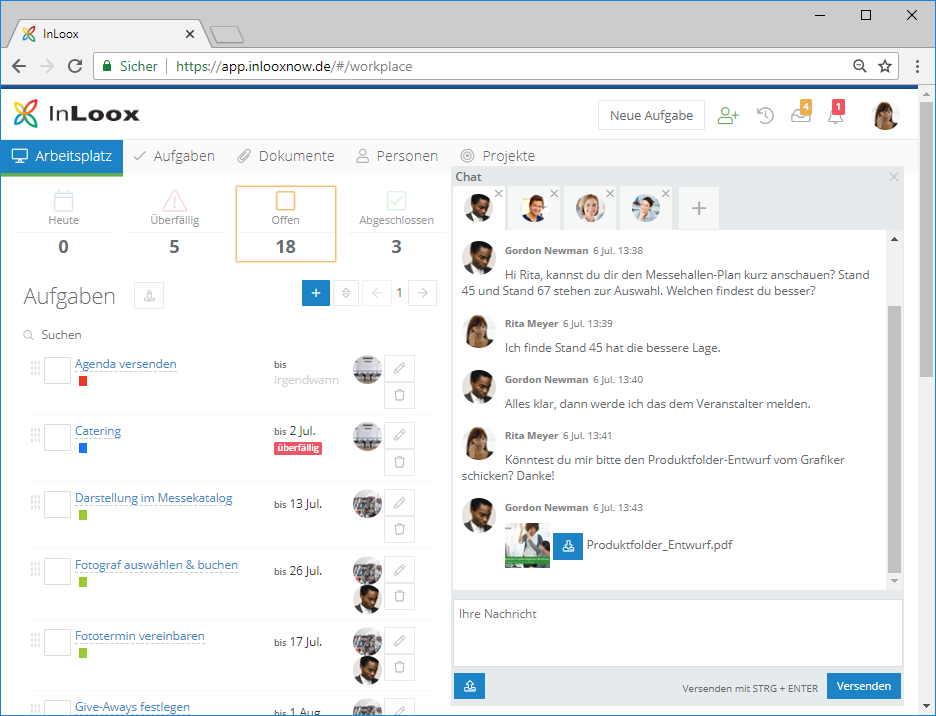Check the Darstellung im Messekatalog checkbox
The image size is (936, 716).
[x=57, y=505]
